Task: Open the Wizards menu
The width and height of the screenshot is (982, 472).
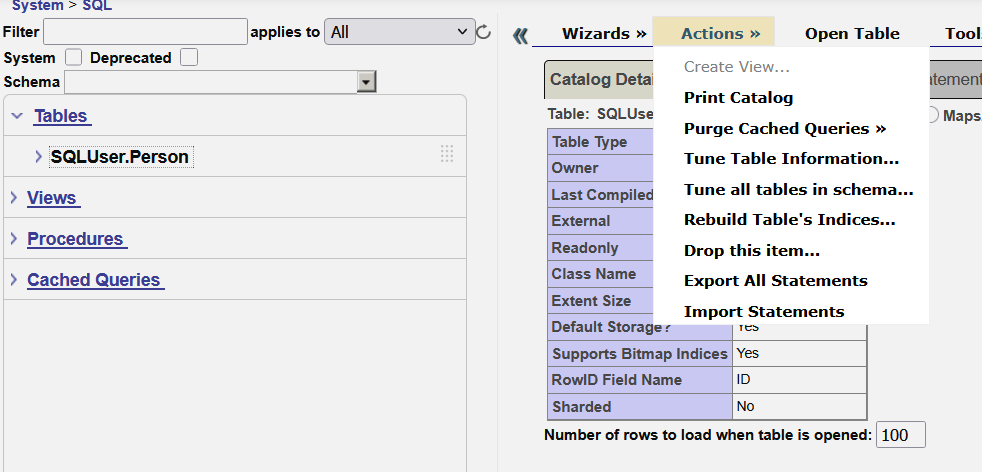Action: [x=603, y=34]
